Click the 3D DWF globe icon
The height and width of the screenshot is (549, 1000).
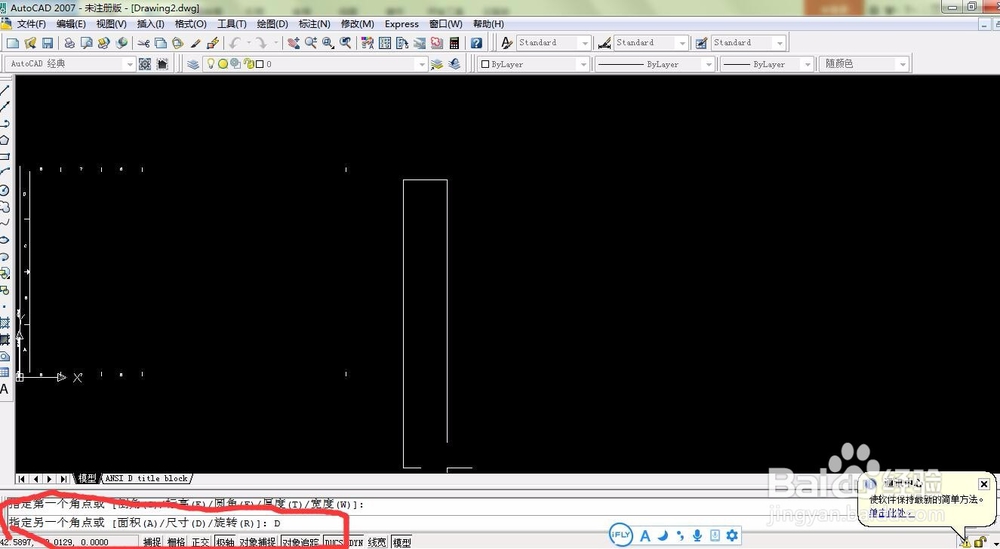pos(121,43)
